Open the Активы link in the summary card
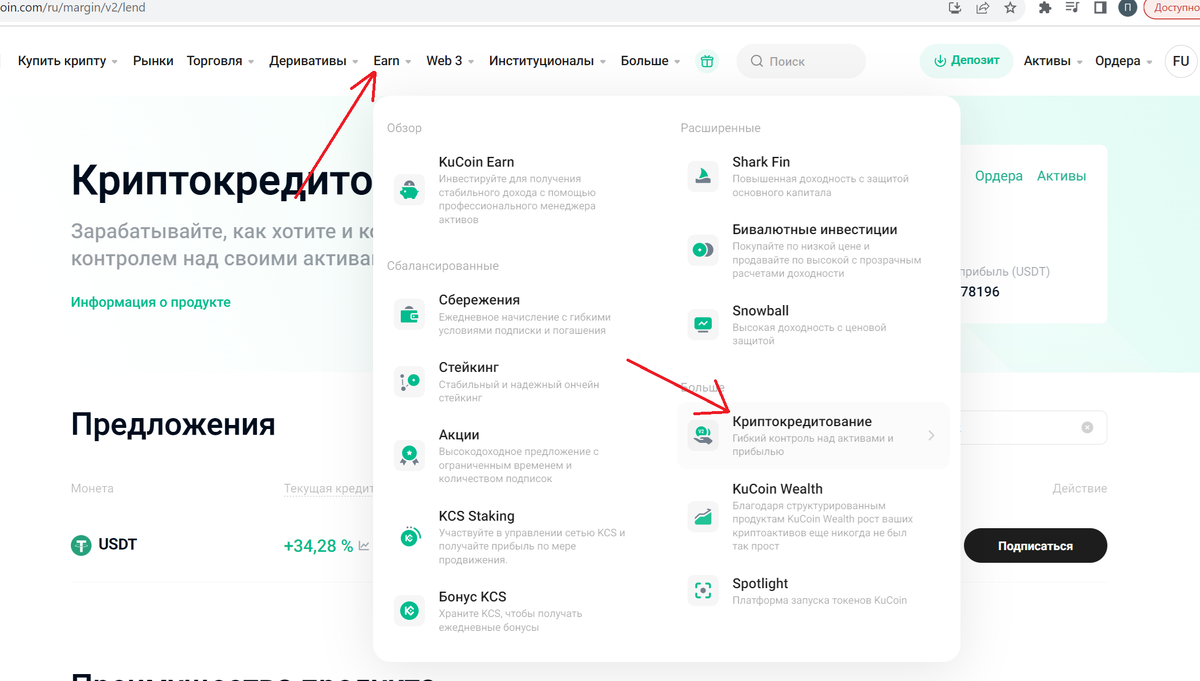The height and width of the screenshot is (681, 1200). point(1061,176)
